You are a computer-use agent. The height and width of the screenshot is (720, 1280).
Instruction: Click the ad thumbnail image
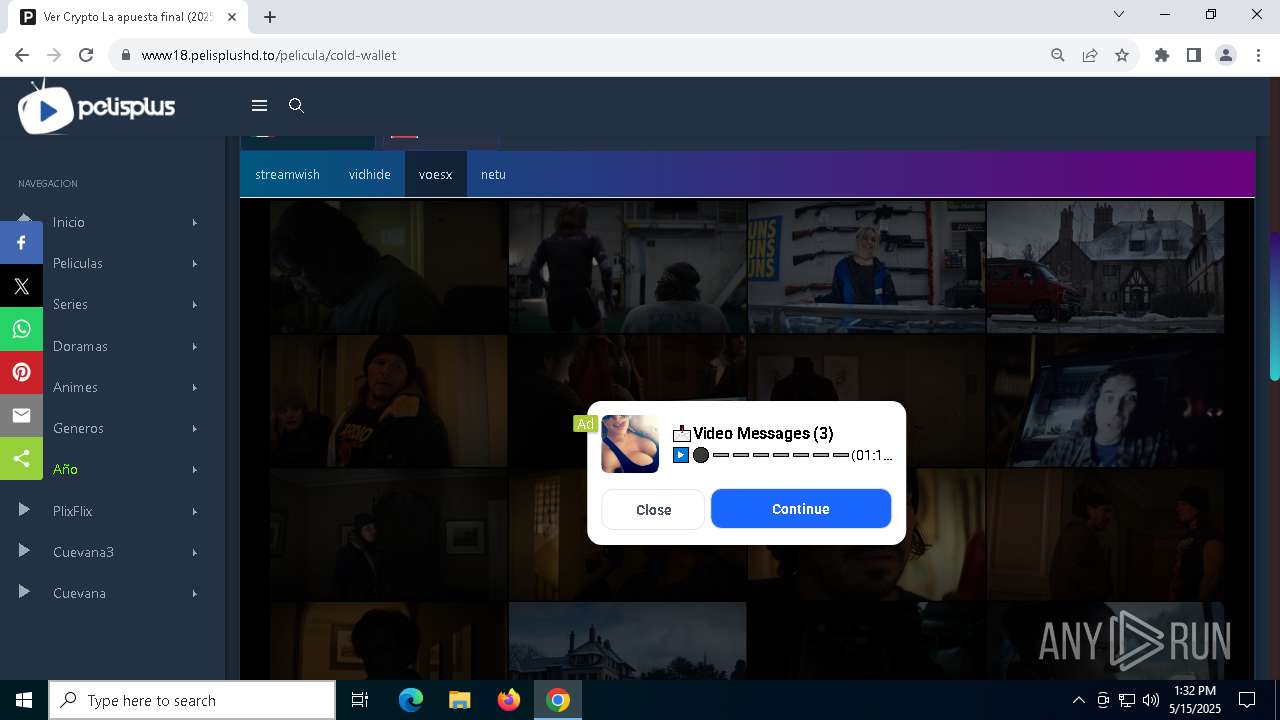point(630,444)
